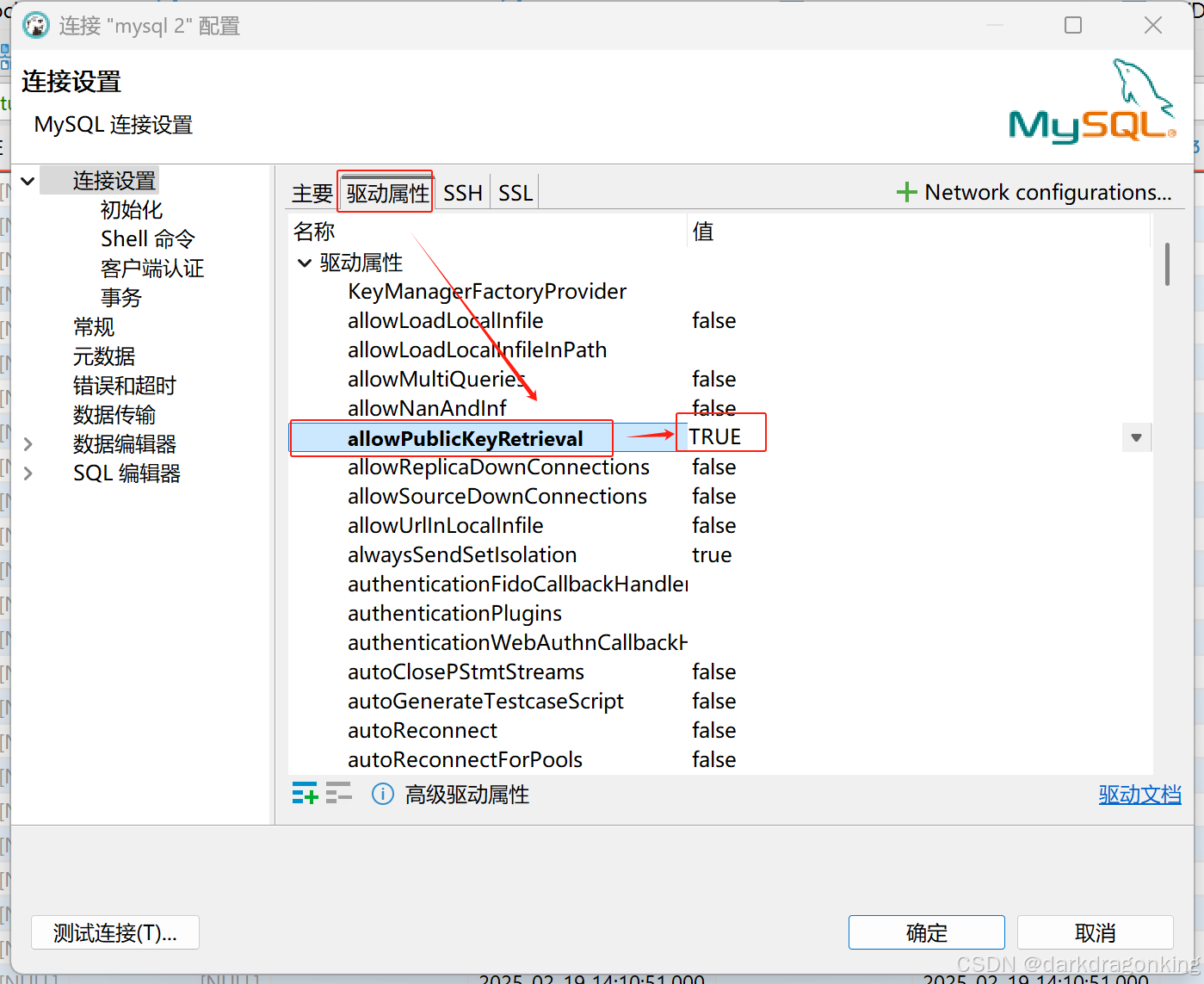The image size is (1204, 984).
Task: Click the 测试连接(T) button
Action: (114, 932)
